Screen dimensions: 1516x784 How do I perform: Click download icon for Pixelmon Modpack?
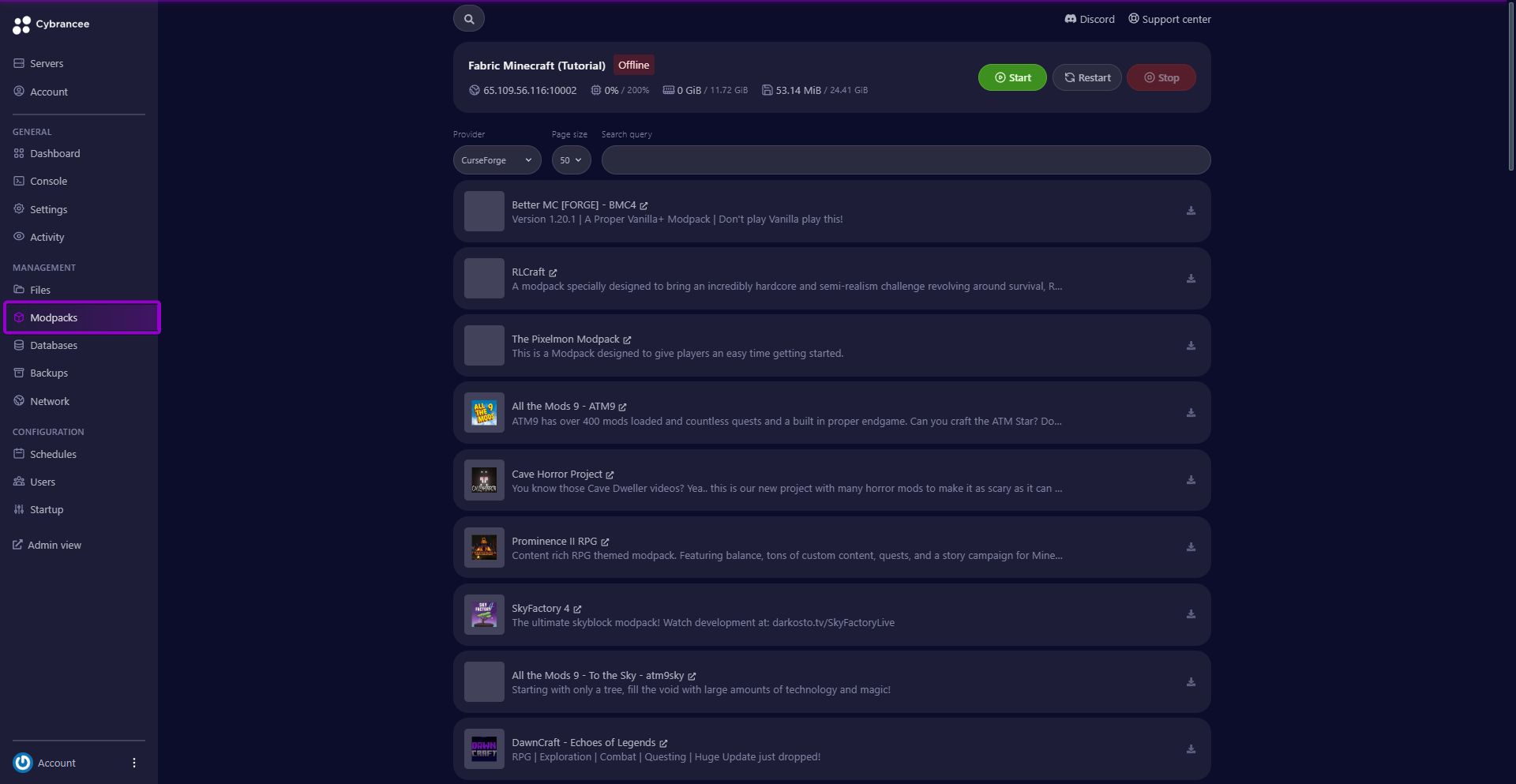click(x=1191, y=346)
